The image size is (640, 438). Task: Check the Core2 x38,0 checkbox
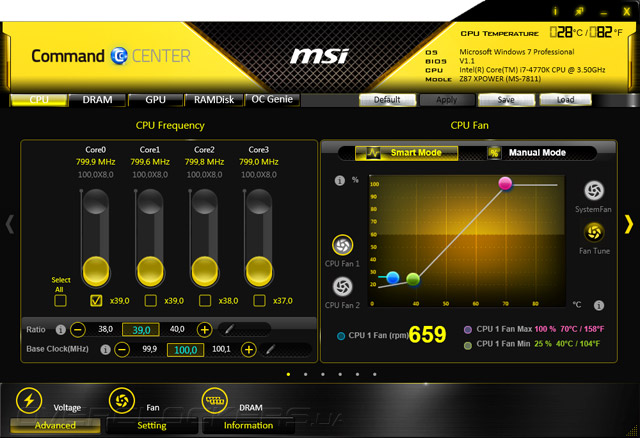[205, 301]
